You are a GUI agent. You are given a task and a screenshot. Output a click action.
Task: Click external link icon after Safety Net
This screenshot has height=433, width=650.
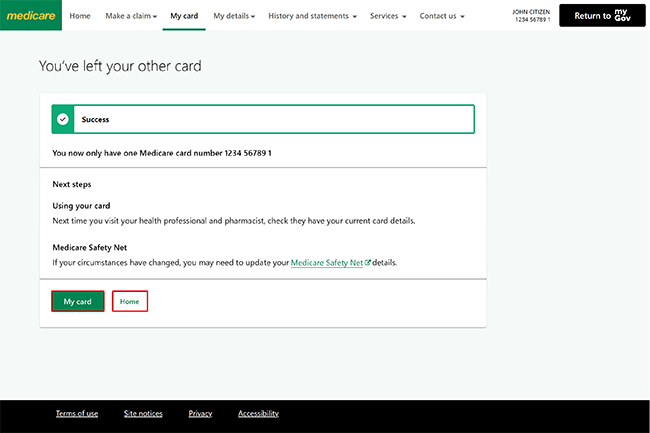click(x=367, y=262)
